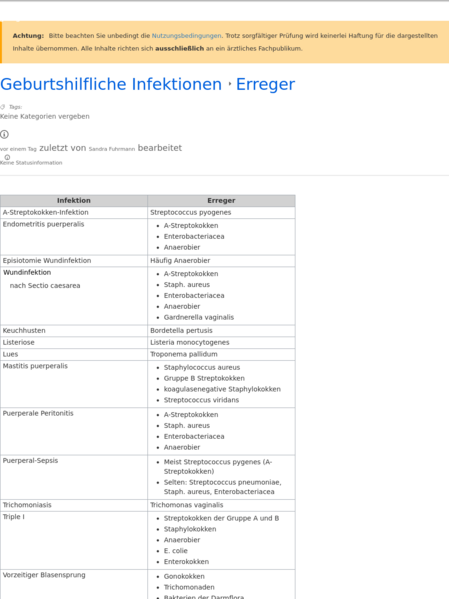This screenshot has width=449, height=599.
Task: Click the Trichomonas vaginalis entry
Action: [186, 505]
